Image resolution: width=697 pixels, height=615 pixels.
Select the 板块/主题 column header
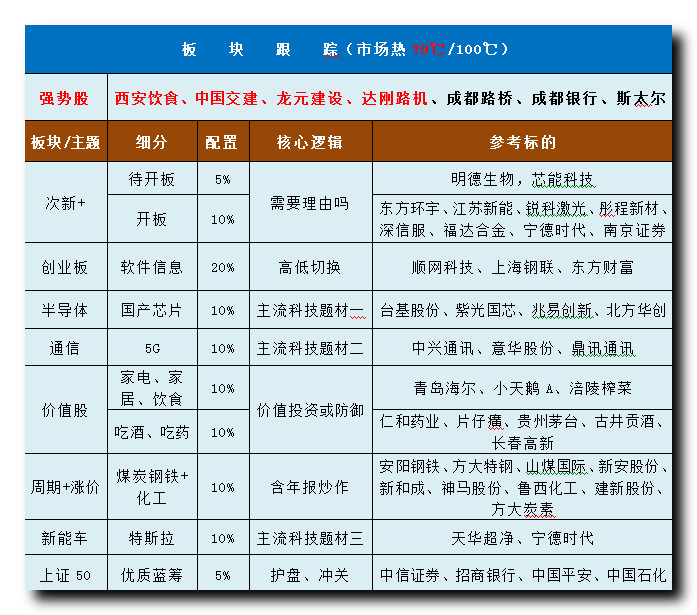pos(65,142)
